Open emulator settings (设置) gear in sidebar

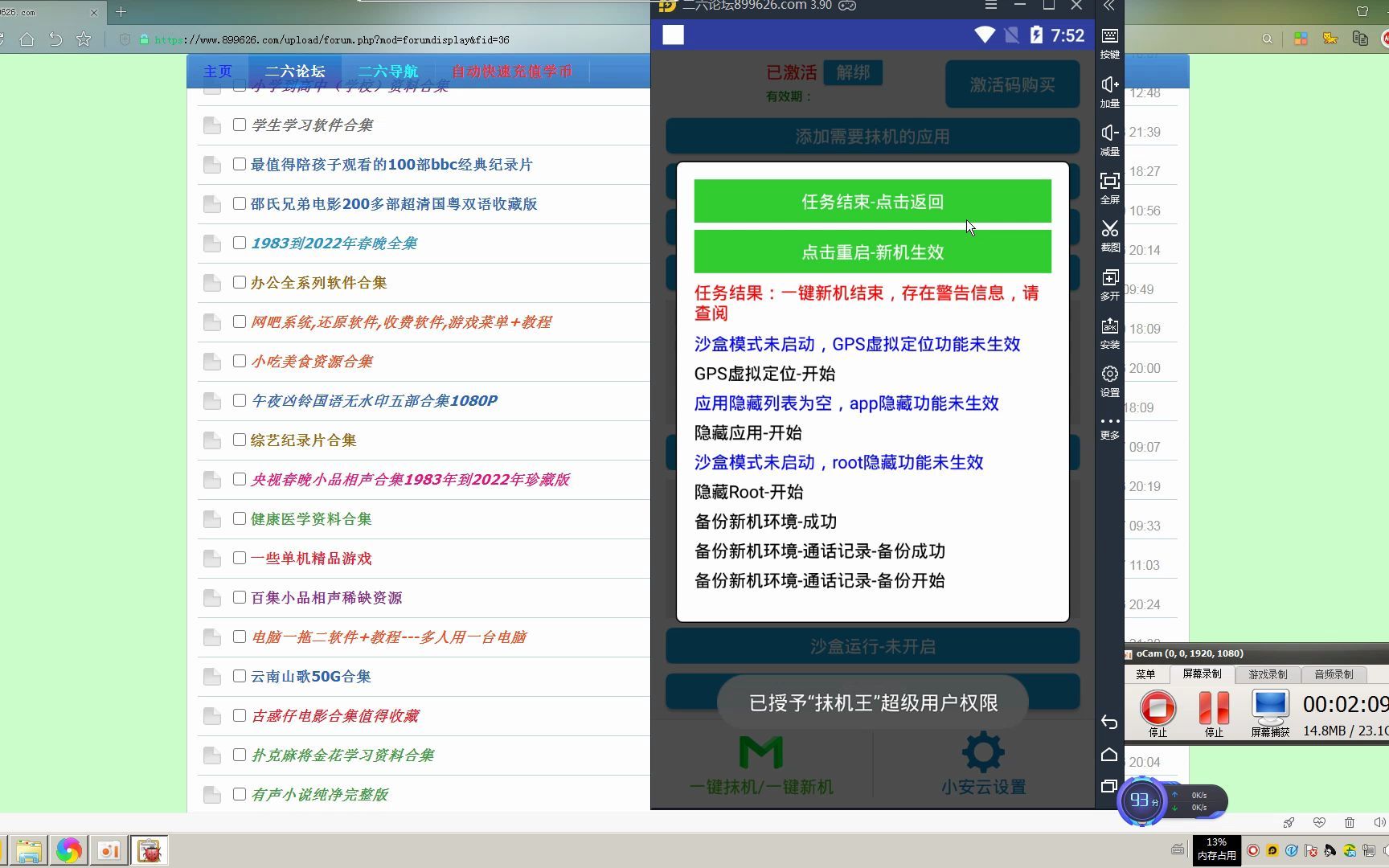point(1109,380)
